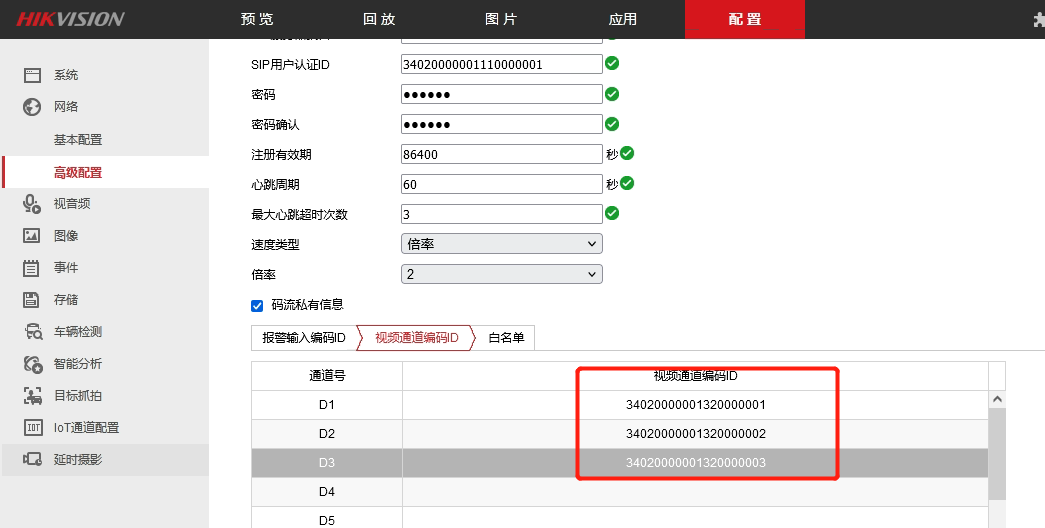This screenshot has height=528, width=1045.
Task: Click green checkmark beside SIP用户认证ID
Action: tap(612, 63)
